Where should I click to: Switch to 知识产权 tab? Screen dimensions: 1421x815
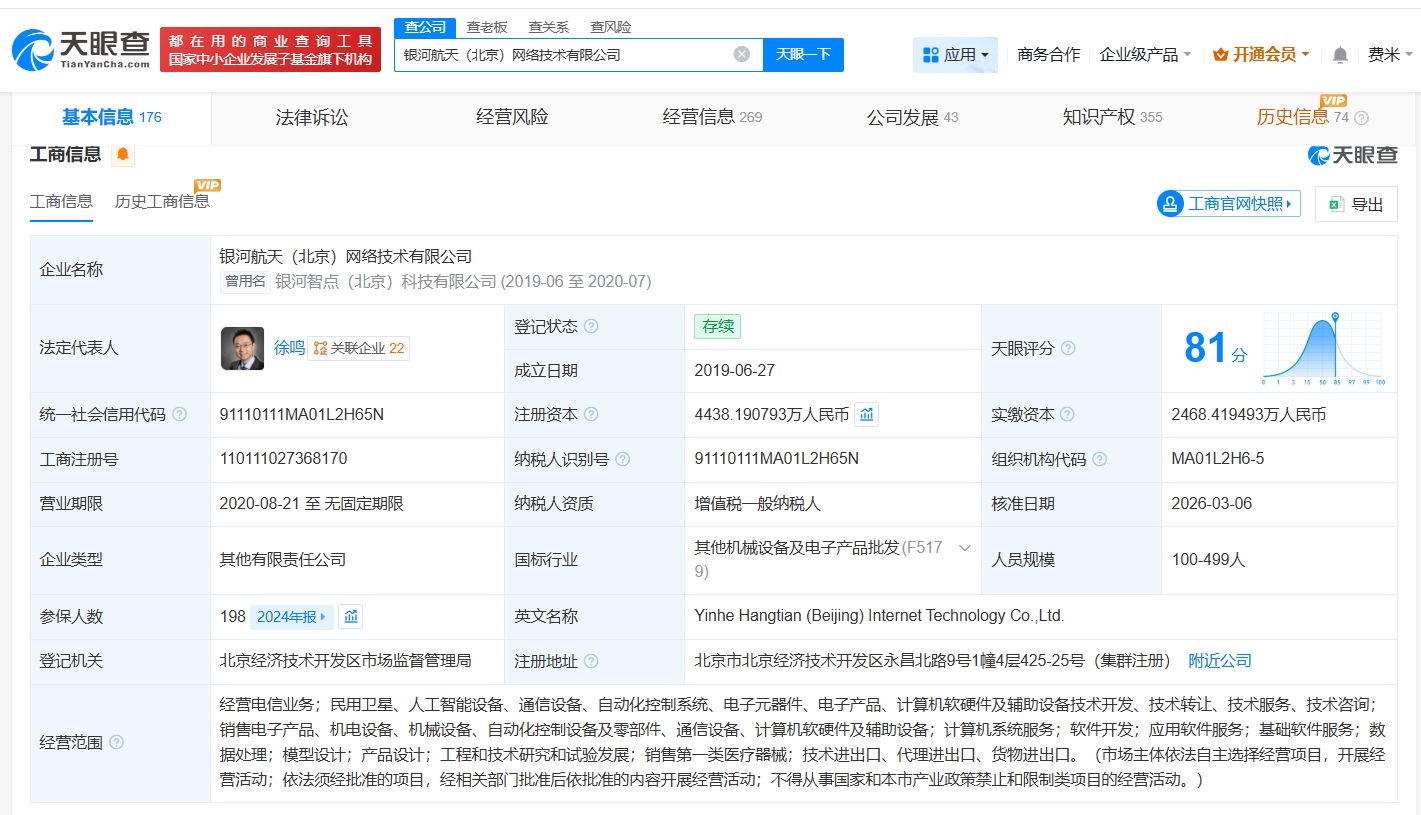1098,117
